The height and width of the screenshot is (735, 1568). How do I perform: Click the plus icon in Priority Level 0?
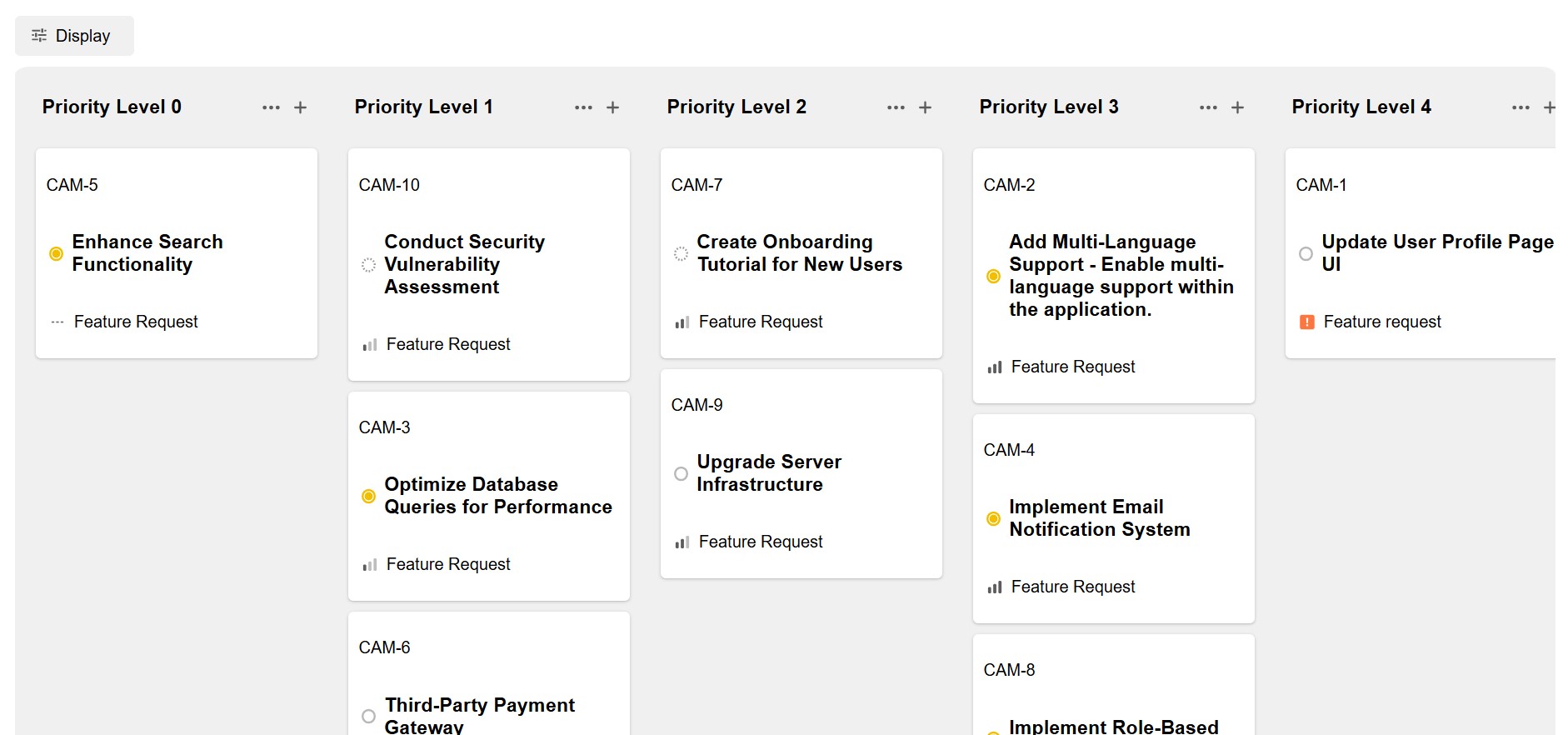[x=301, y=107]
